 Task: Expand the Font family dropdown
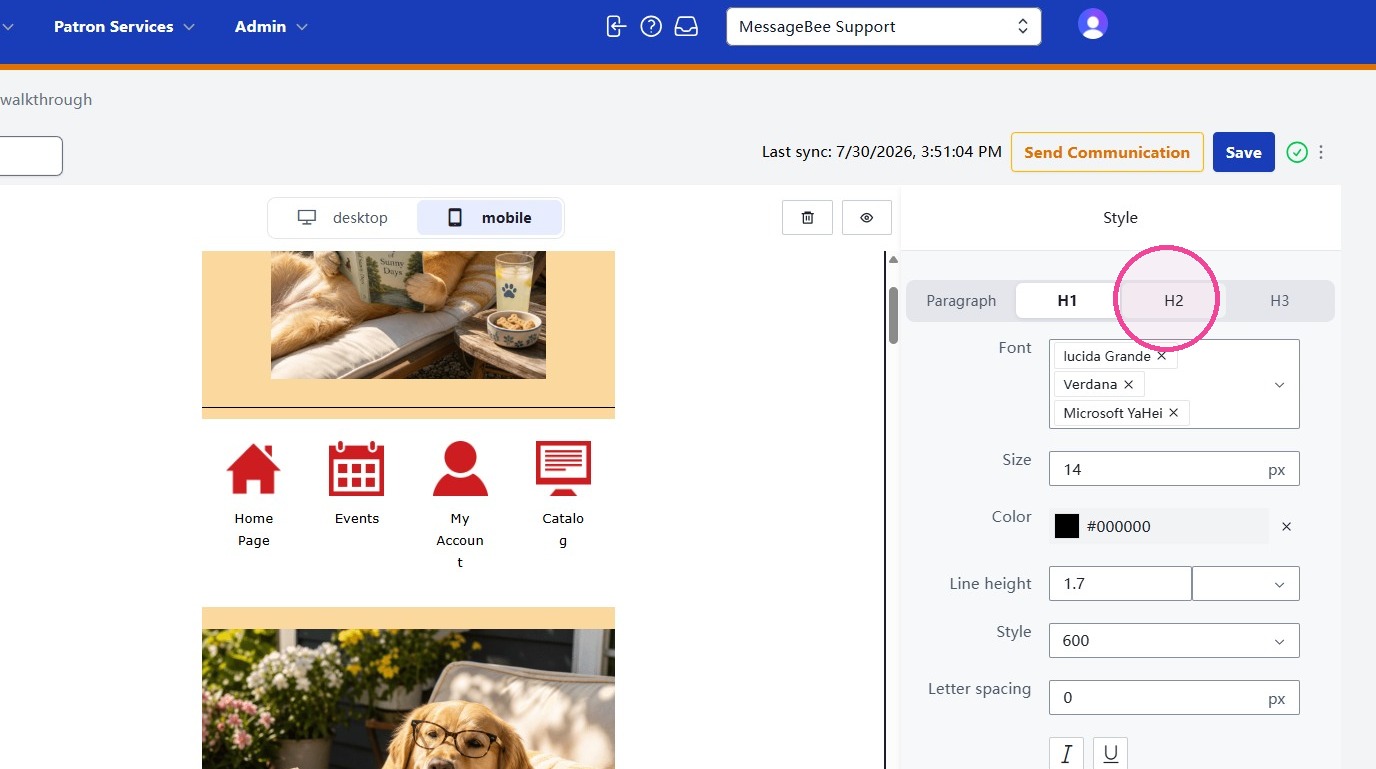pyautogui.click(x=1279, y=385)
